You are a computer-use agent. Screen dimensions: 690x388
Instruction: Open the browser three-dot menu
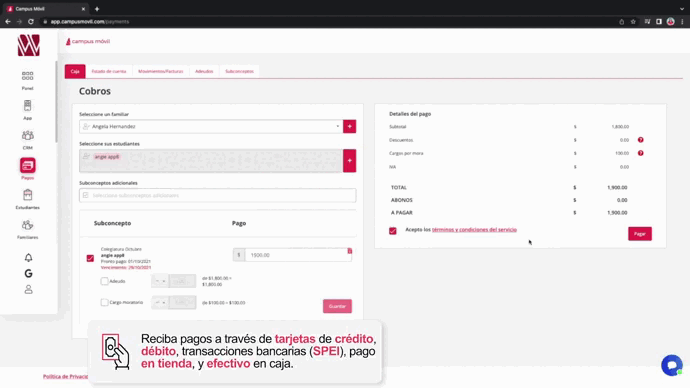click(682, 22)
